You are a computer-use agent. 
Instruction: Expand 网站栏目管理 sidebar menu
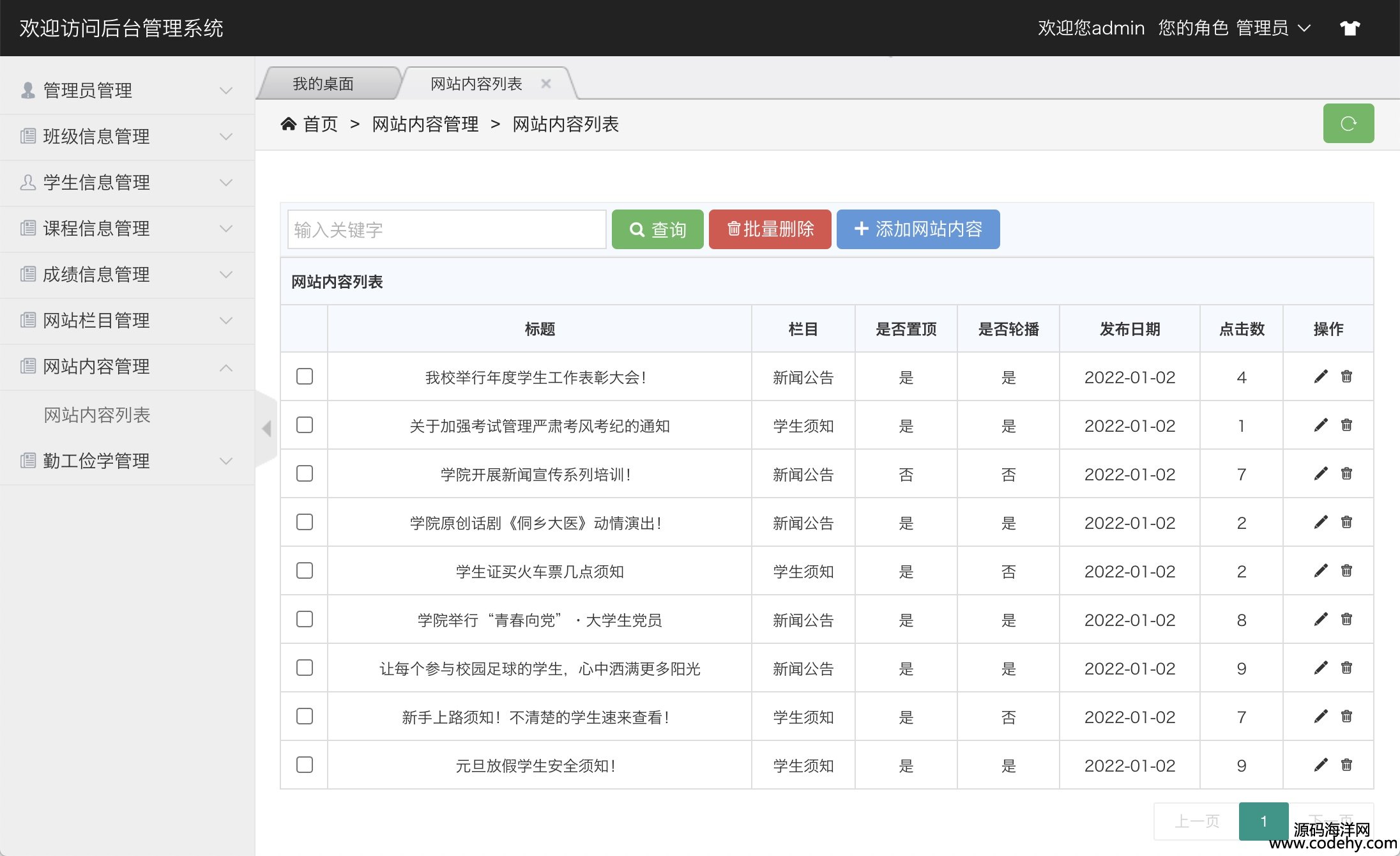127,321
